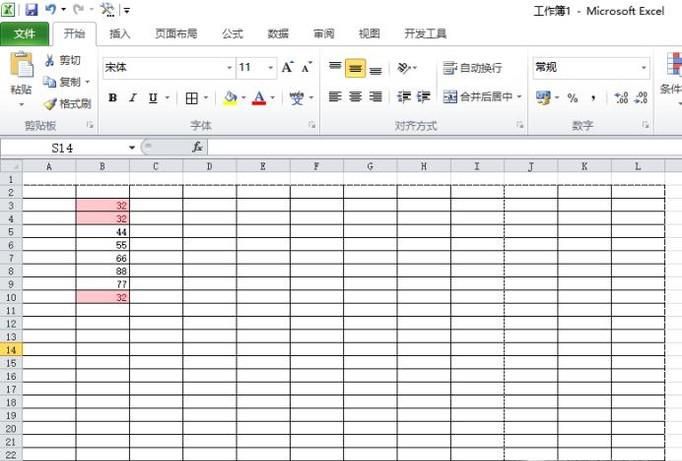Screen dimensions: 682x461
Task: Apply the yellow fill color bucket
Action: (x=231, y=98)
